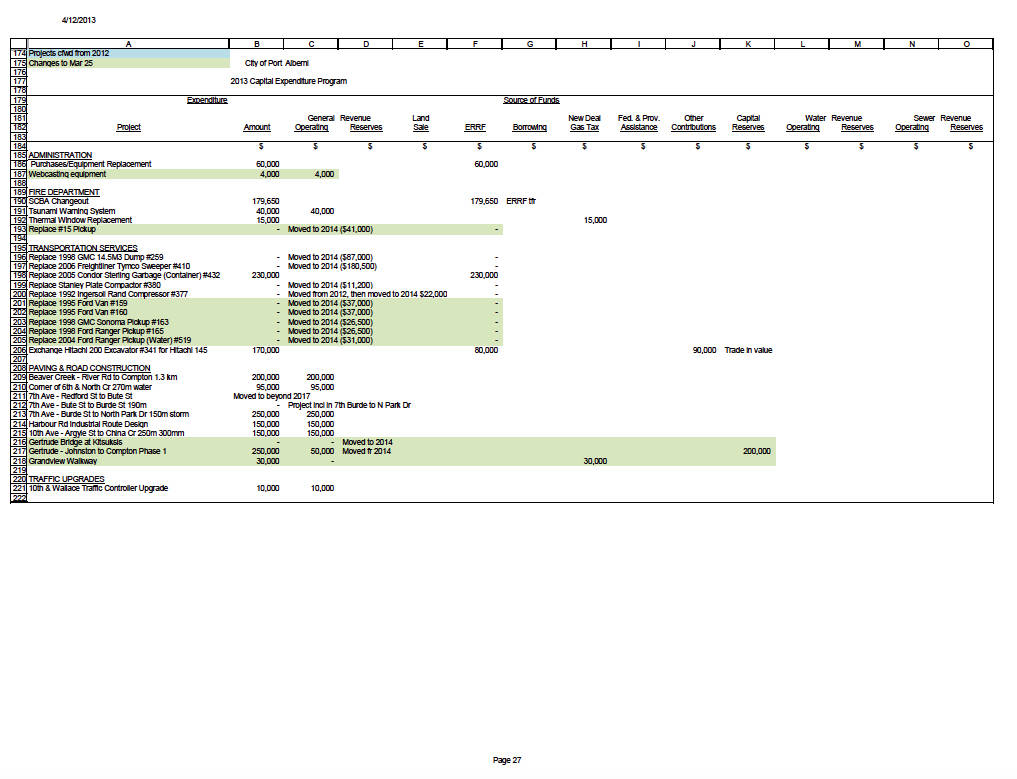Select the 'SCBA Changeout' row label
The width and height of the screenshot is (1017, 779).
point(58,201)
